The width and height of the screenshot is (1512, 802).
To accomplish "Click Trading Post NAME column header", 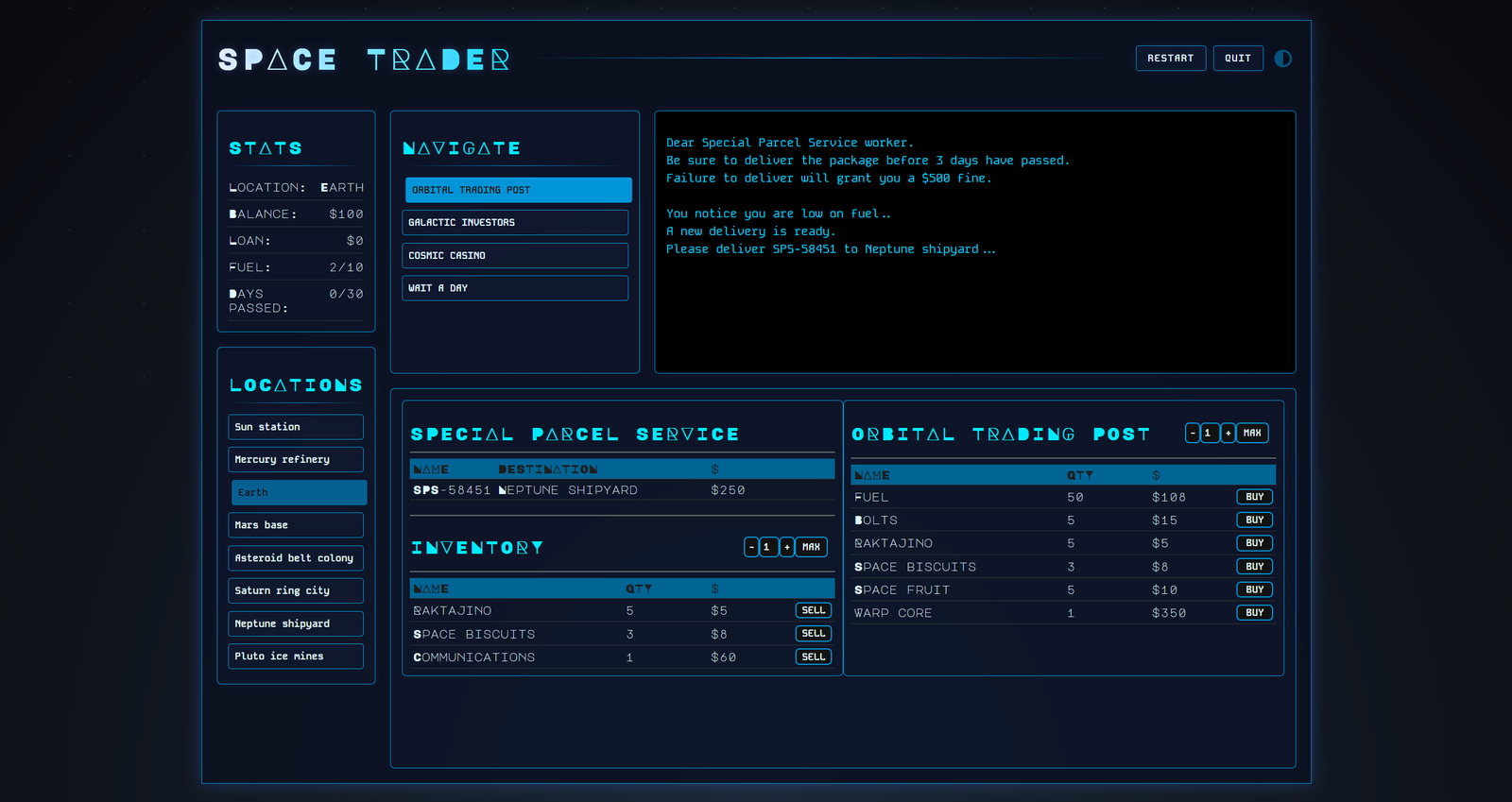I will (872, 475).
